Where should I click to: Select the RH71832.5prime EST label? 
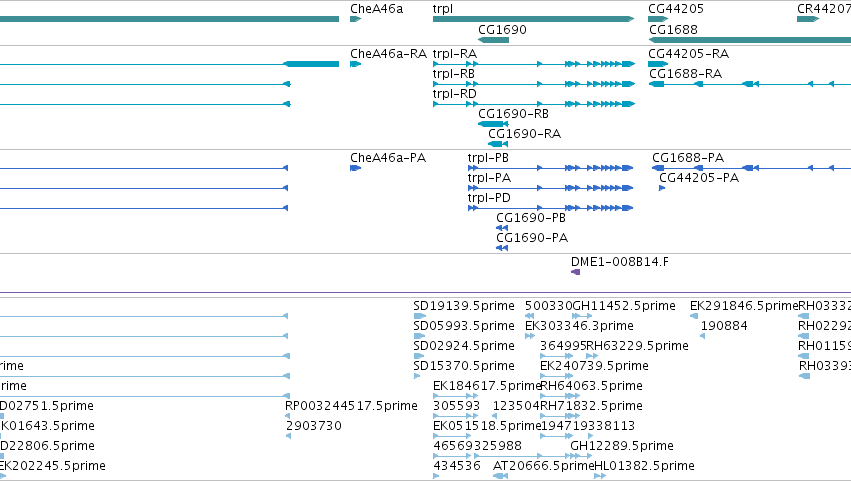(592, 407)
